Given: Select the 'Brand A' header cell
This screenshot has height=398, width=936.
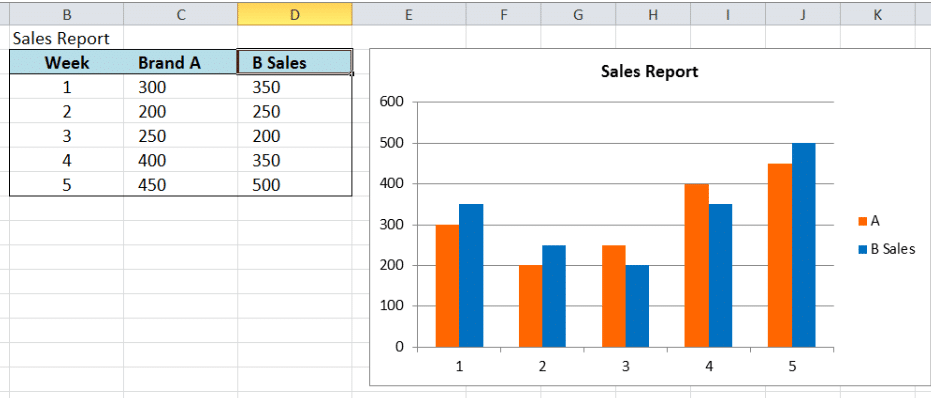Looking at the screenshot, I should point(181,63).
